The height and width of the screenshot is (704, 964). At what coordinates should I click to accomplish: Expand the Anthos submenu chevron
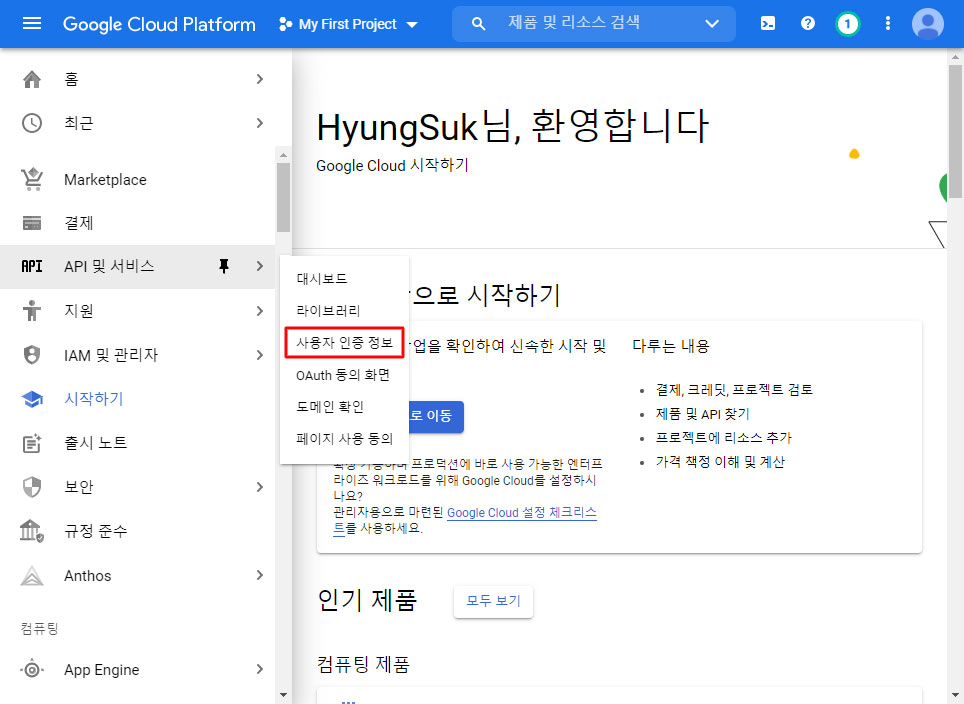click(x=260, y=575)
